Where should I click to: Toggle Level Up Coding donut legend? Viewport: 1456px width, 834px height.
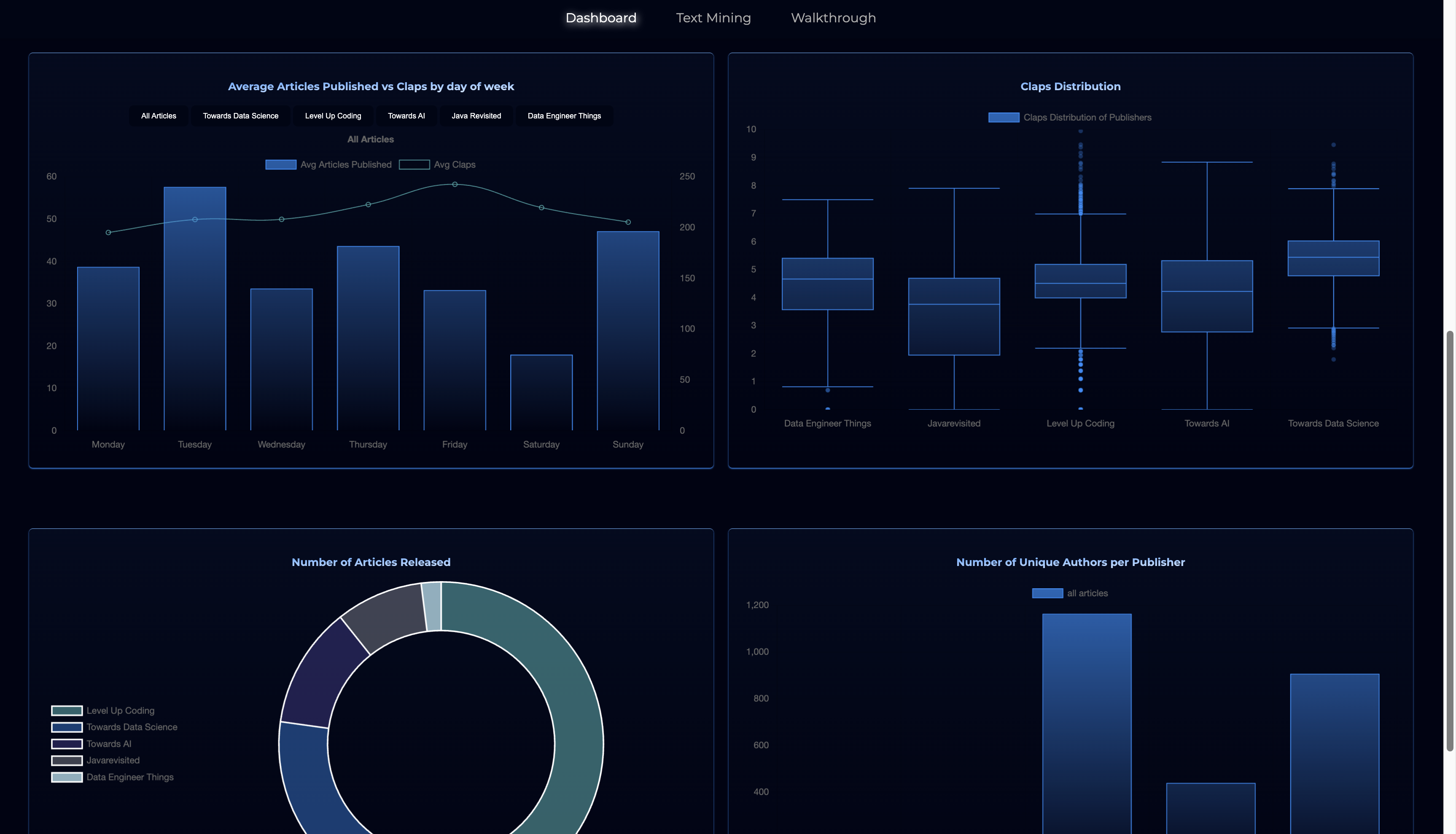point(103,710)
